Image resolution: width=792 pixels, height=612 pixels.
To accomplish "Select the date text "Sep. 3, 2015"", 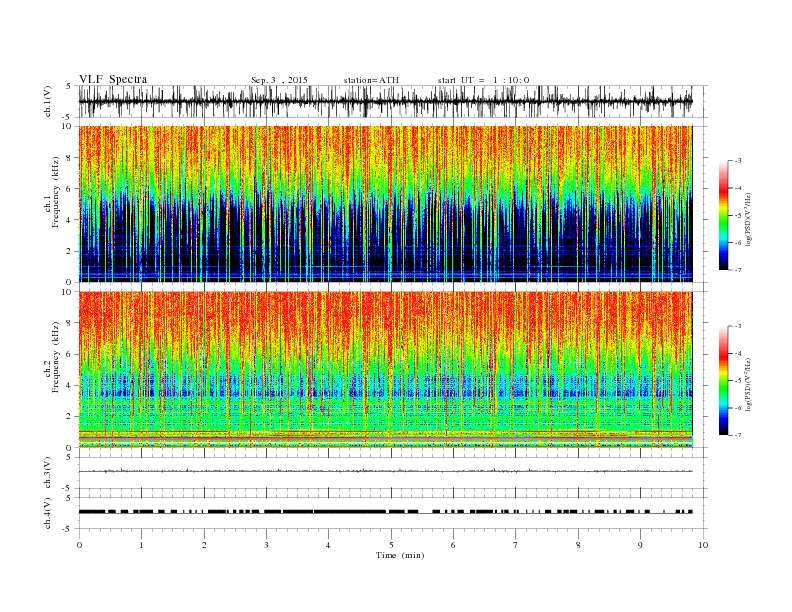I will (279, 80).
